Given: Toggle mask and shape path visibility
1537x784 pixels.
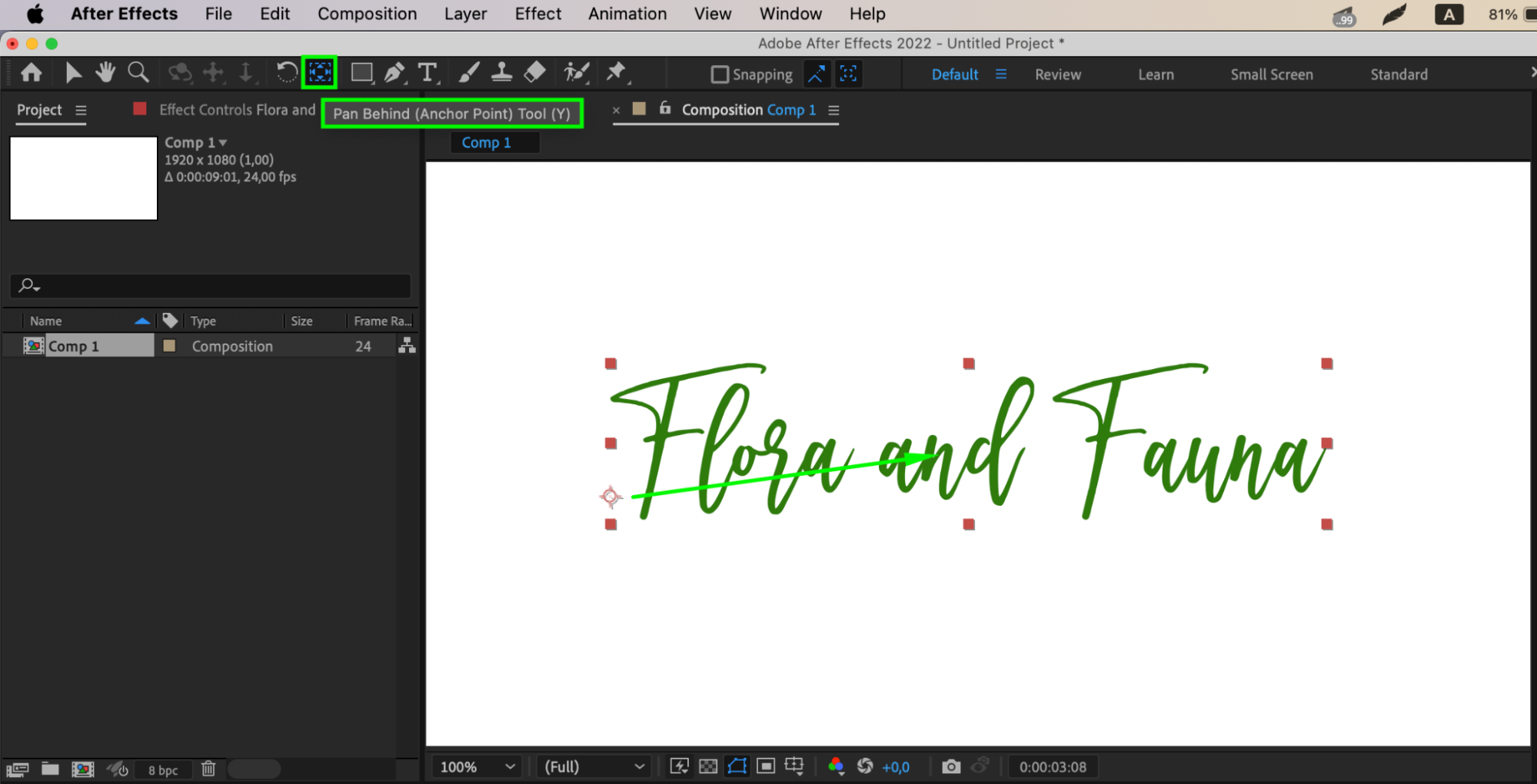Looking at the screenshot, I should 737,766.
